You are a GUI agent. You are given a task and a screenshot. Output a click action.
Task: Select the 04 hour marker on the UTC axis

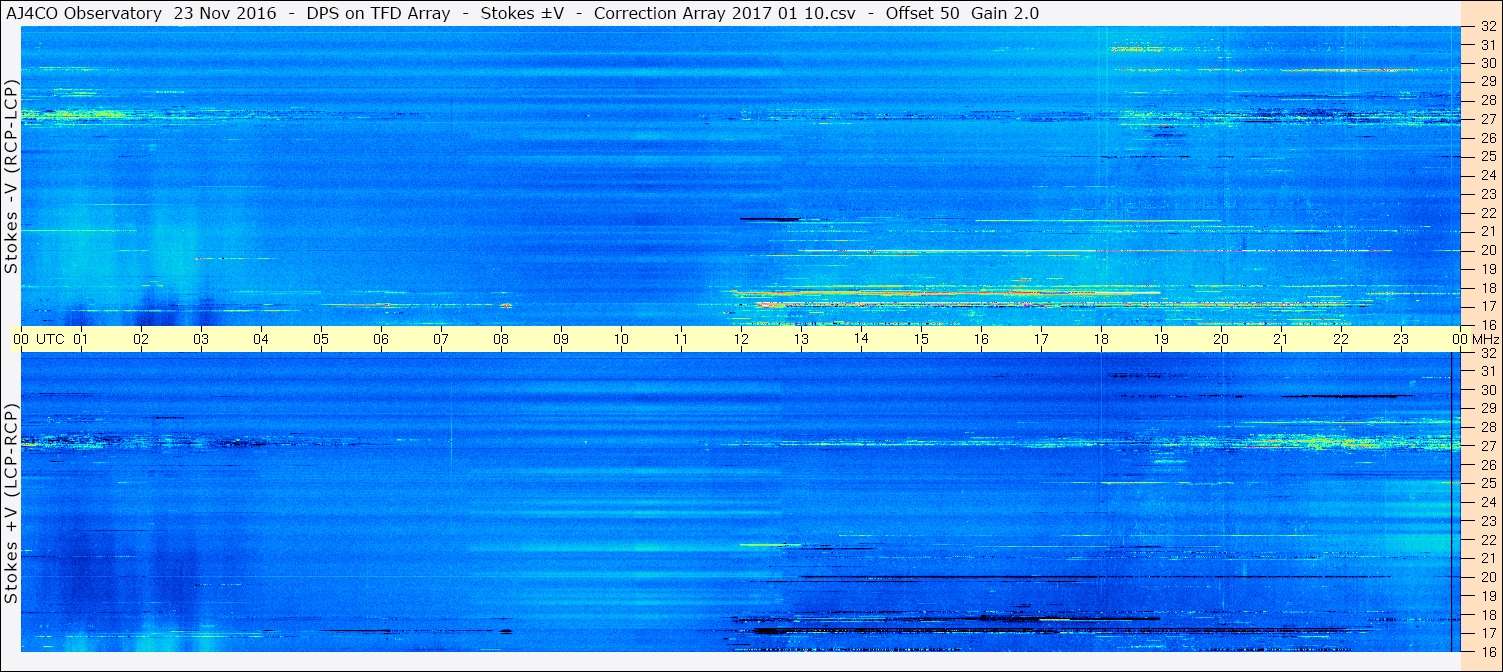[x=261, y=339]
